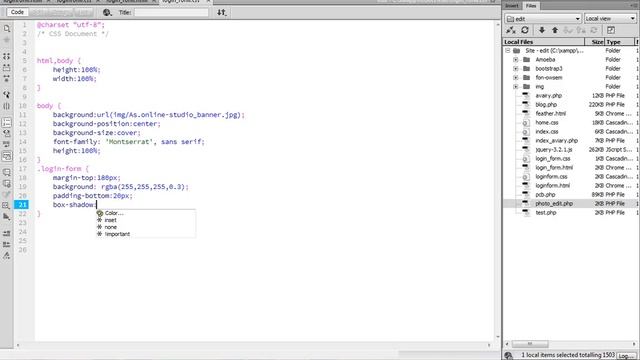This screenshot has height=360, width=640.
Task: Click the Outdent Code icon
Action: click(7, 244)
